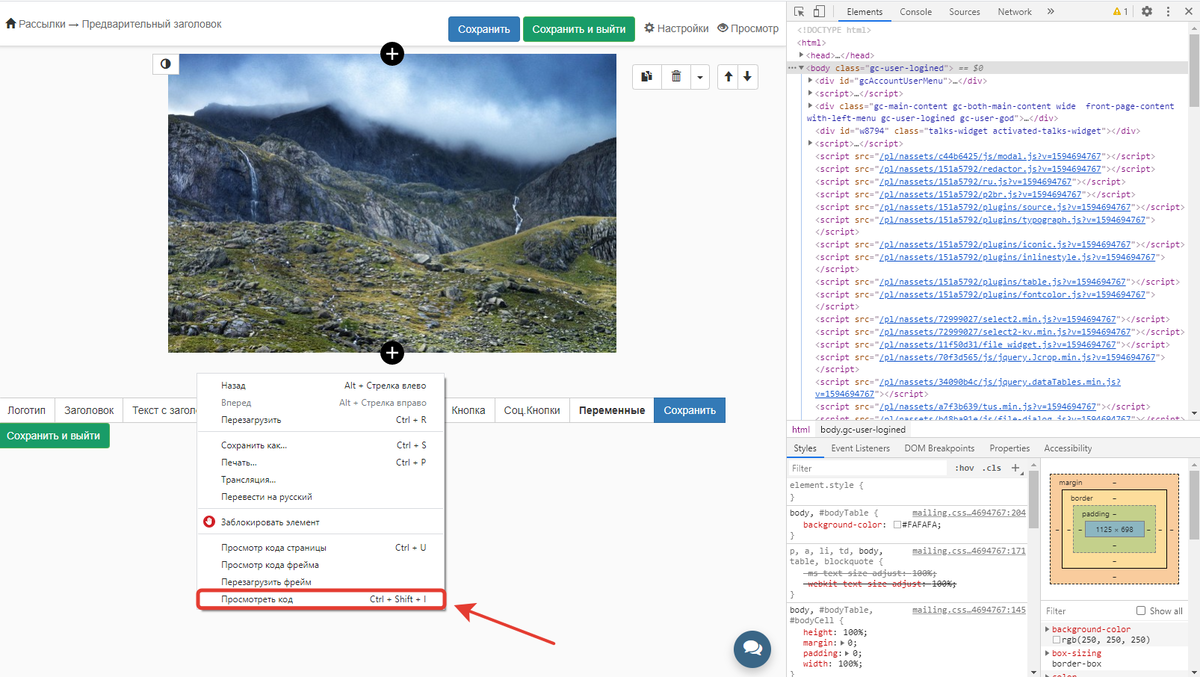Expand the head element node
This screenshot has height=677, width=1200.
(x=801, y=56)
